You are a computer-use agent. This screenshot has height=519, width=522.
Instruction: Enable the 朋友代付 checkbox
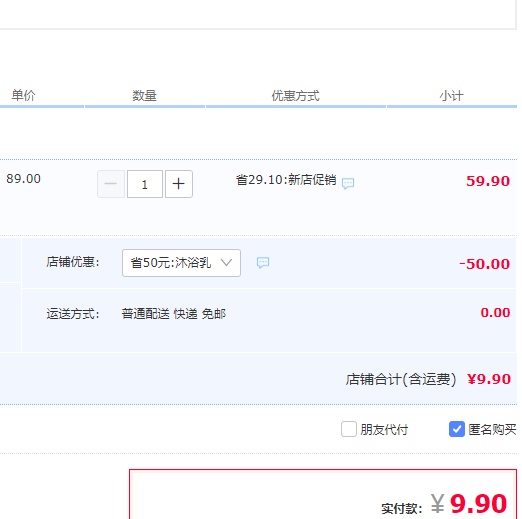click(349, 429)
